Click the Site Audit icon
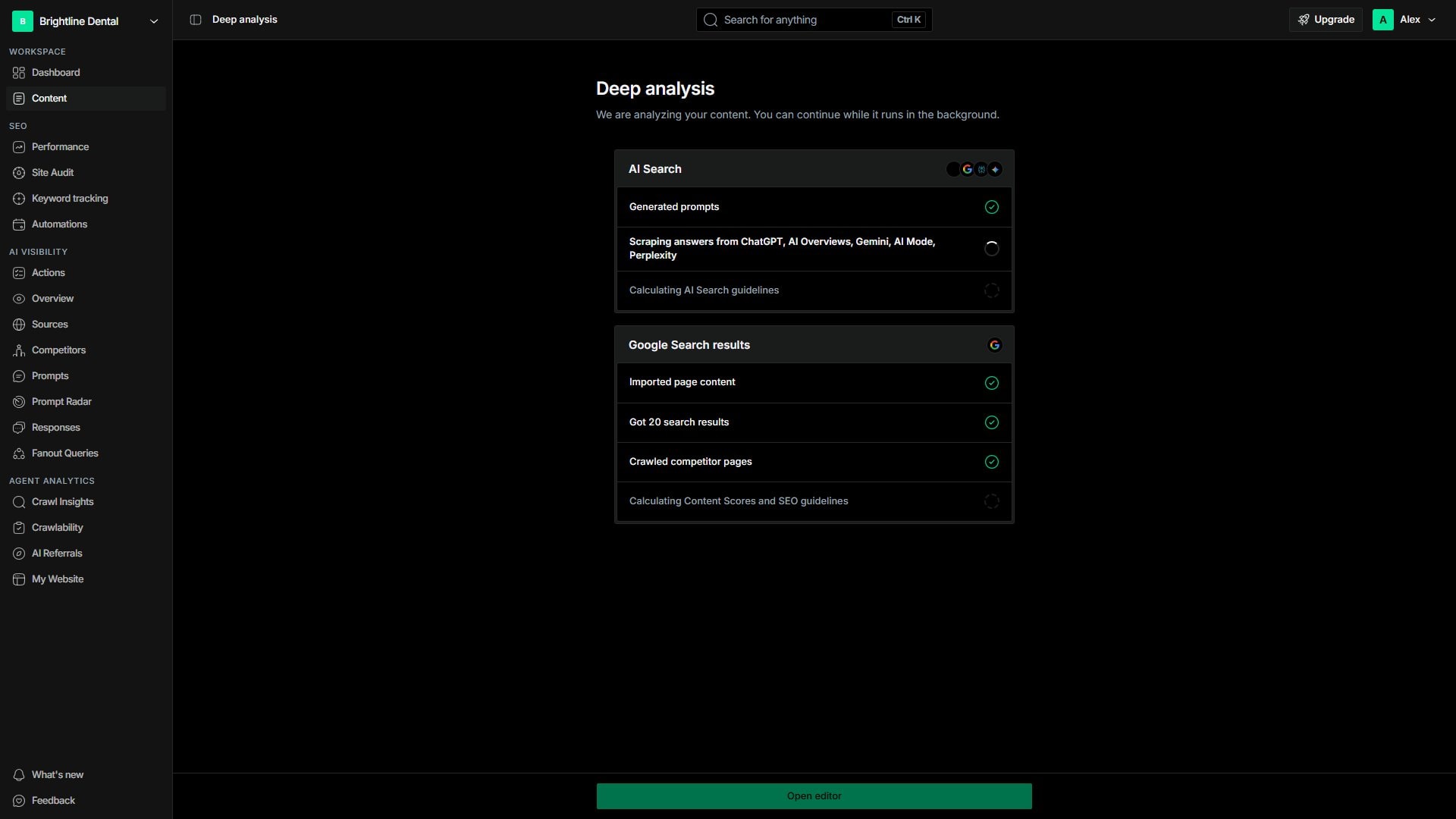This screenshot has height=819, width=1456. (19, 173)
